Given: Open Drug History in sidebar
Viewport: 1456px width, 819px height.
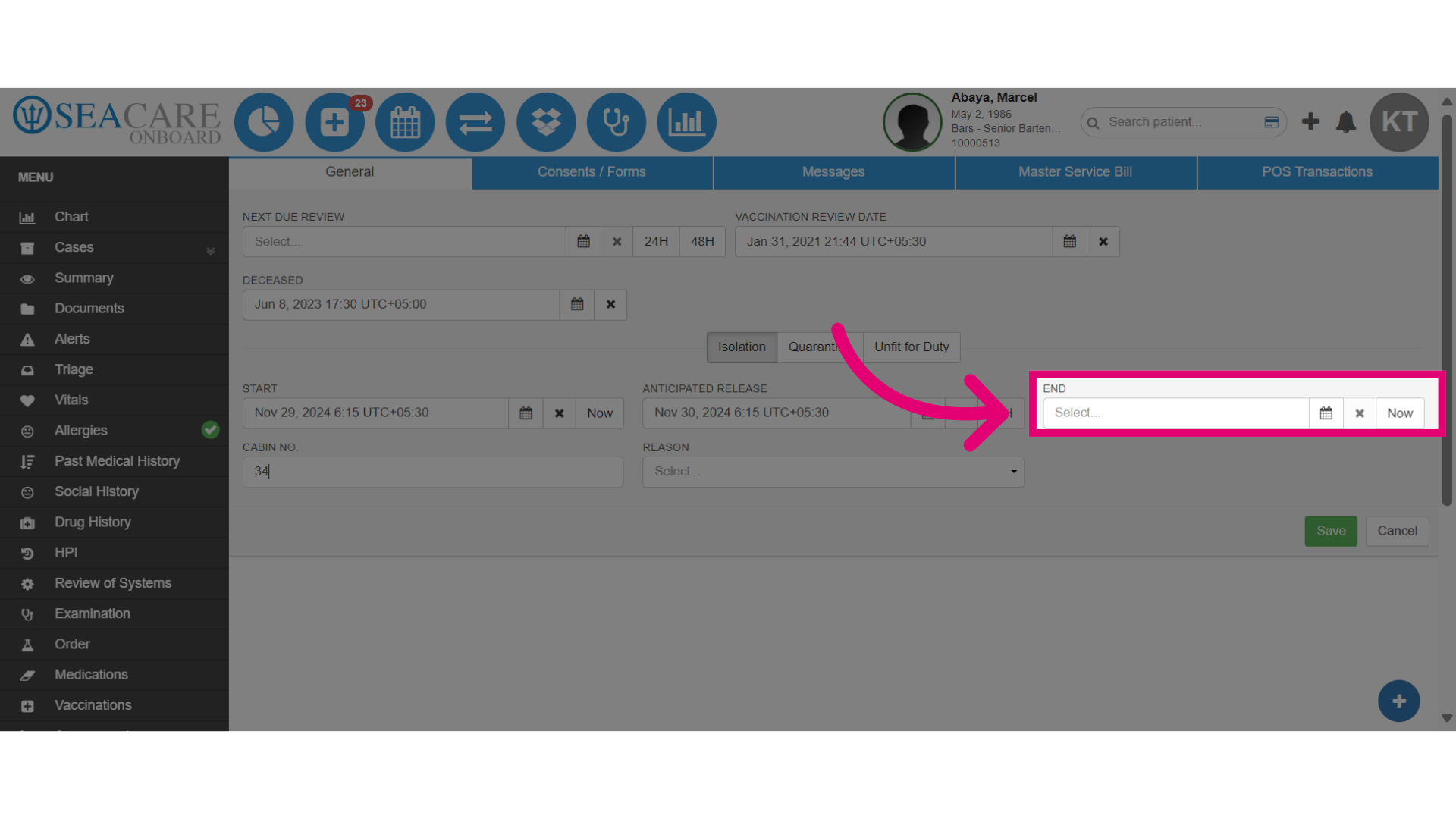Looking at the screenshot, I should point(115,522).
